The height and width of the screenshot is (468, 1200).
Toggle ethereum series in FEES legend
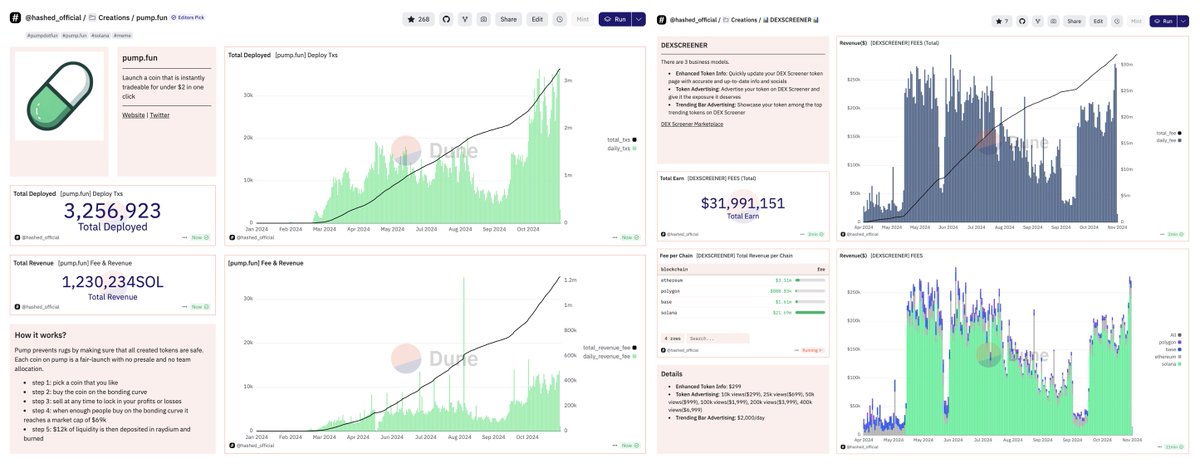(x=1168, y=357)
